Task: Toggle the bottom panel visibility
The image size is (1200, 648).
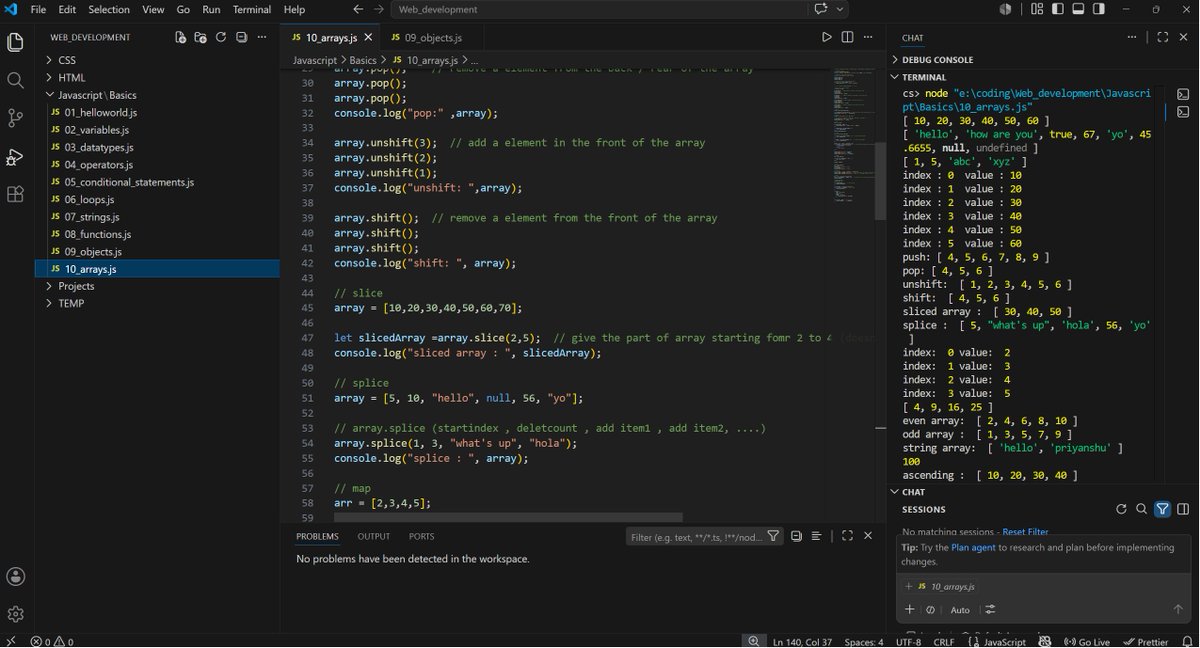Action: (x=1078, y=9)
